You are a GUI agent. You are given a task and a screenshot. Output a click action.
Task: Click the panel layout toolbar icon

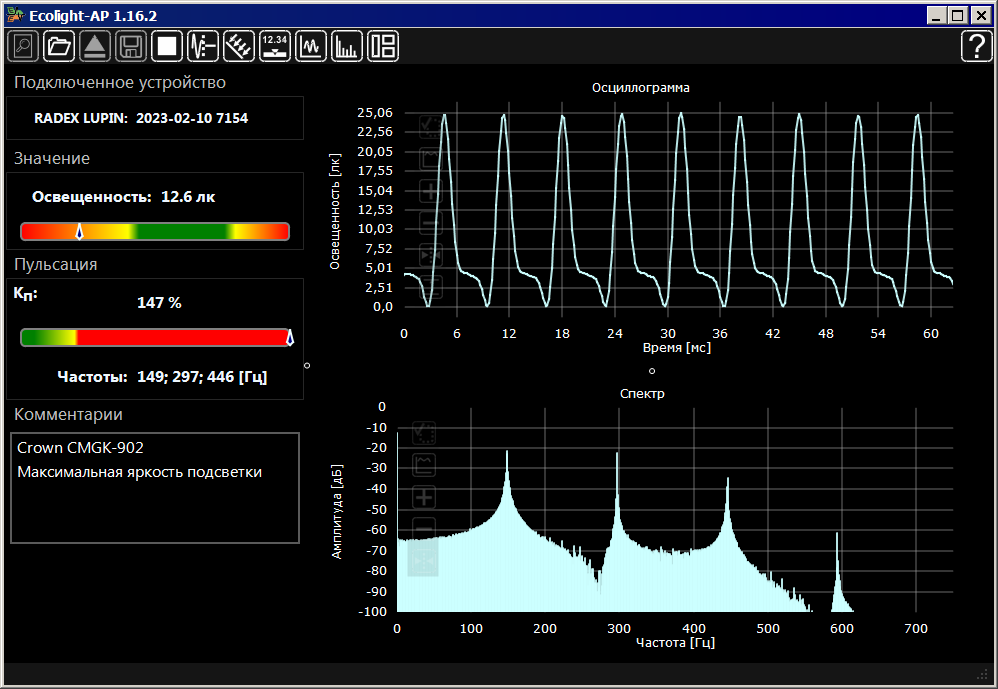[383, 46]
